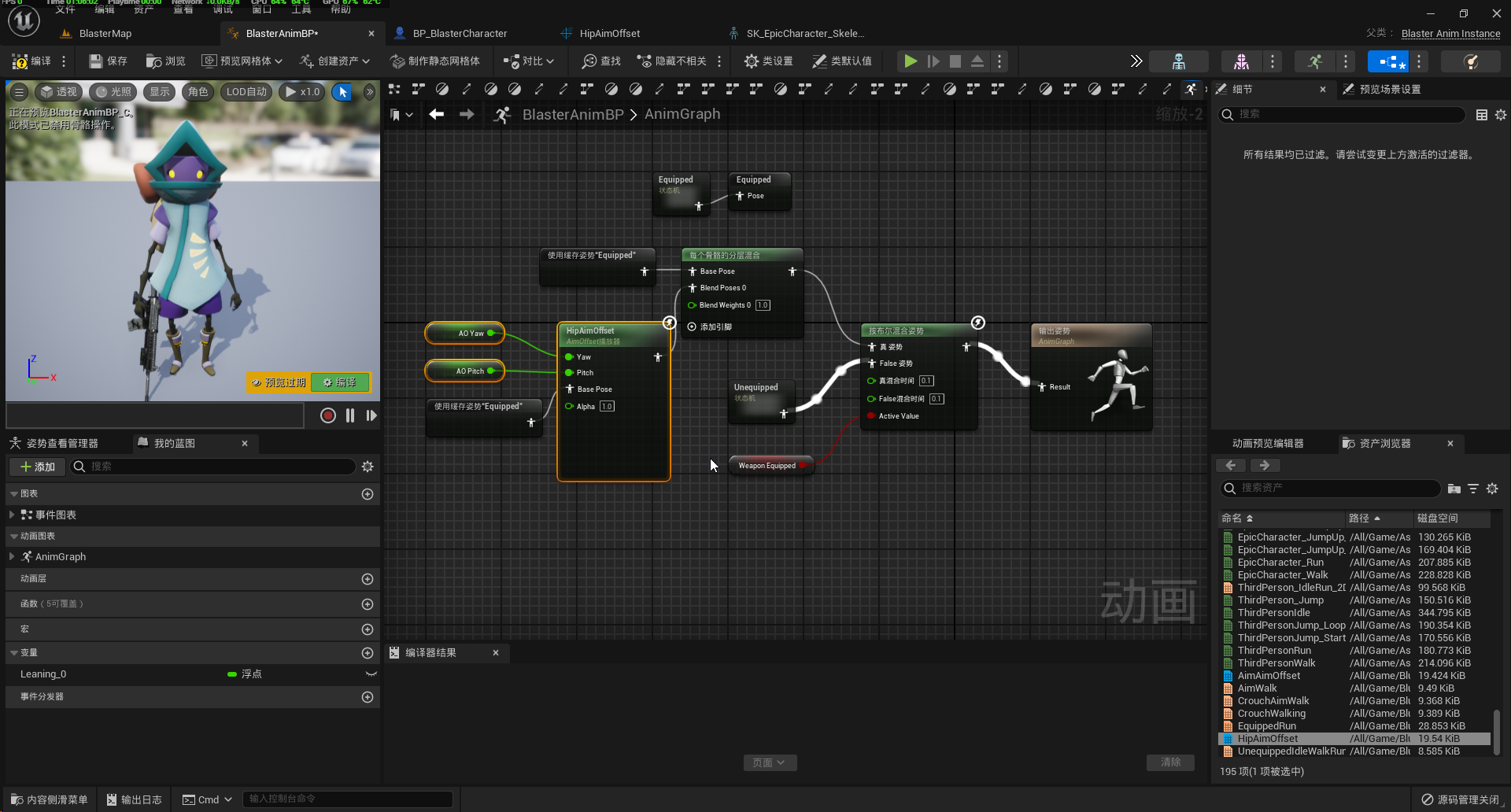Expand the AnimGraph tree item
Image resolution: width=1511 pixels, height=812 pixels.
[12, 556]
